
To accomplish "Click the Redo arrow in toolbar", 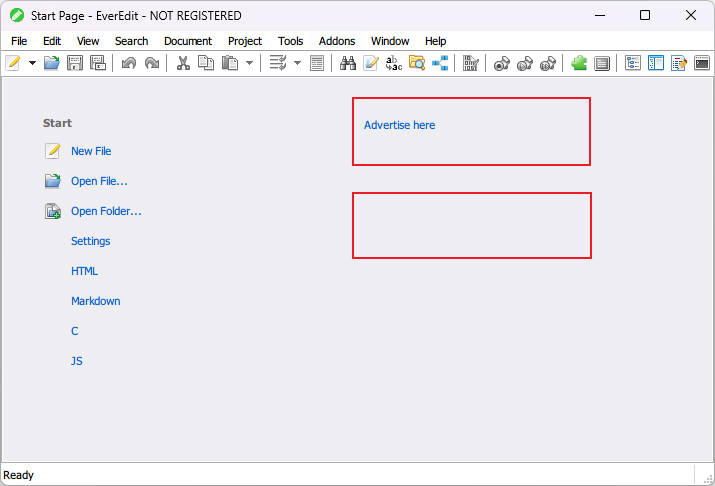I will [x=152, y=63].
